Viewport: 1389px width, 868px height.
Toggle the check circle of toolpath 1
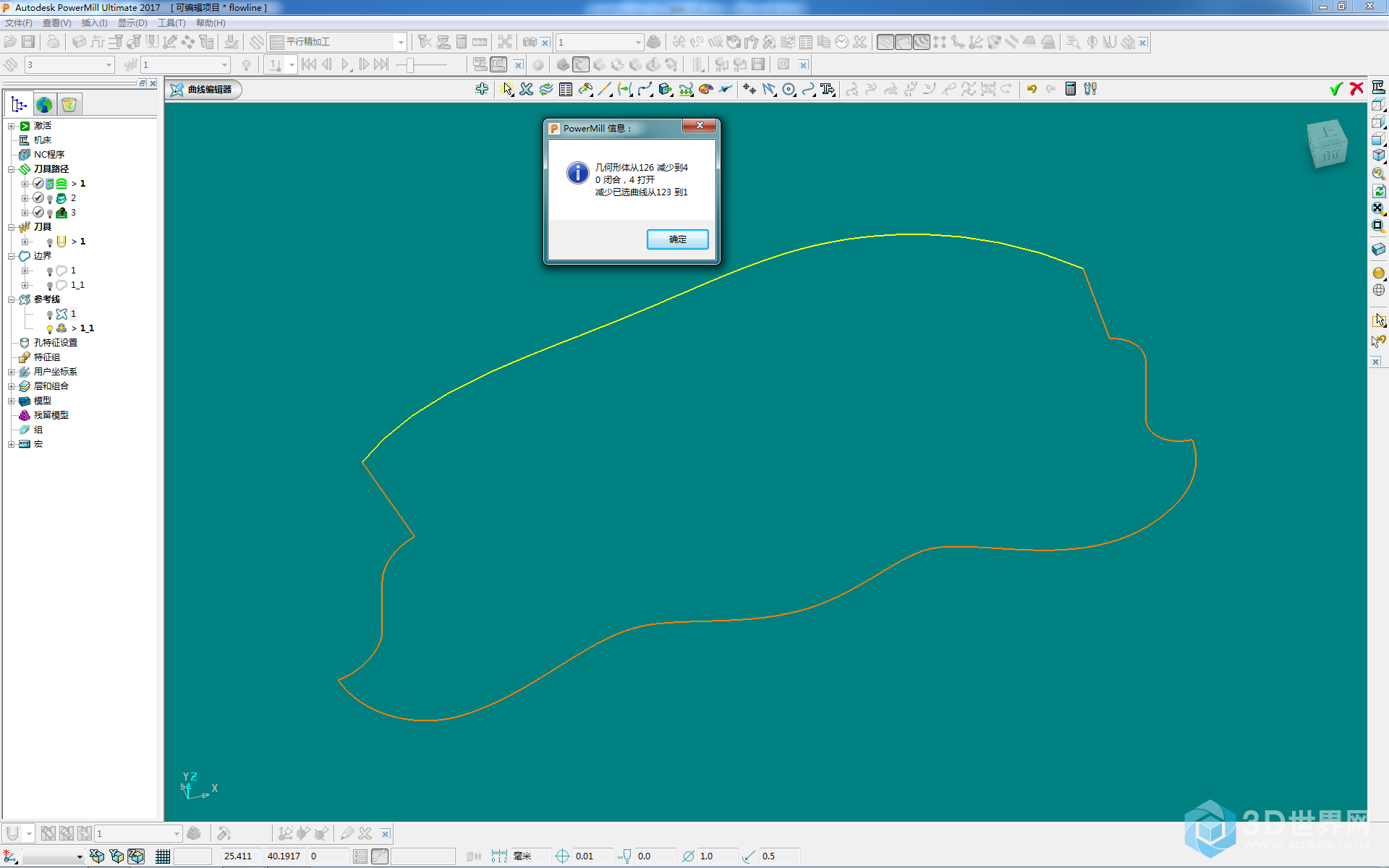coord(38,184)
